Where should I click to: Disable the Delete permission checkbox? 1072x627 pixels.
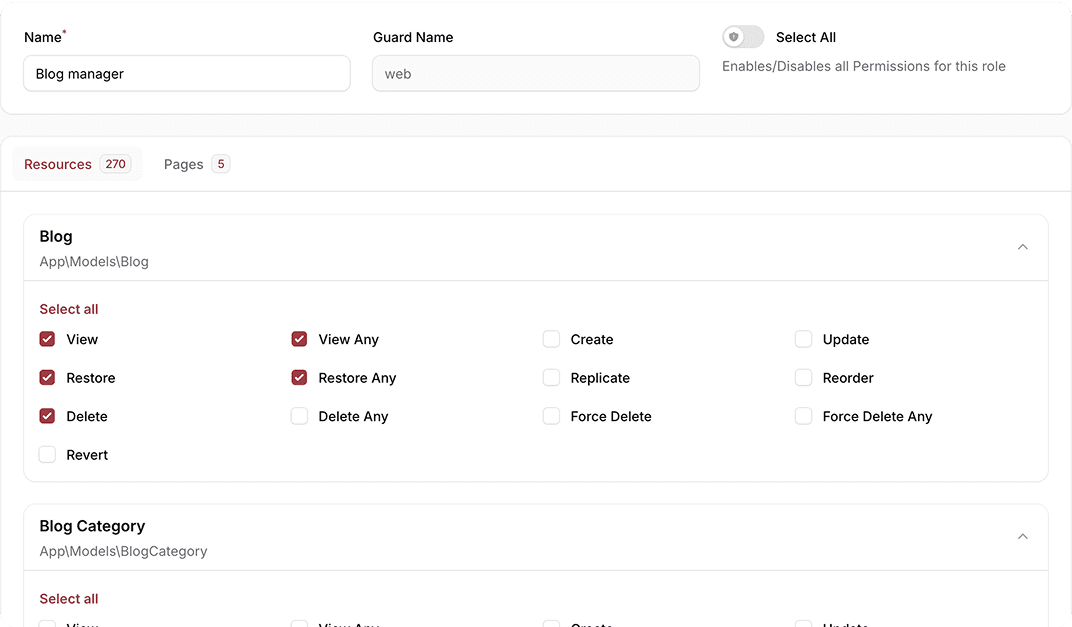click(47, 416)
